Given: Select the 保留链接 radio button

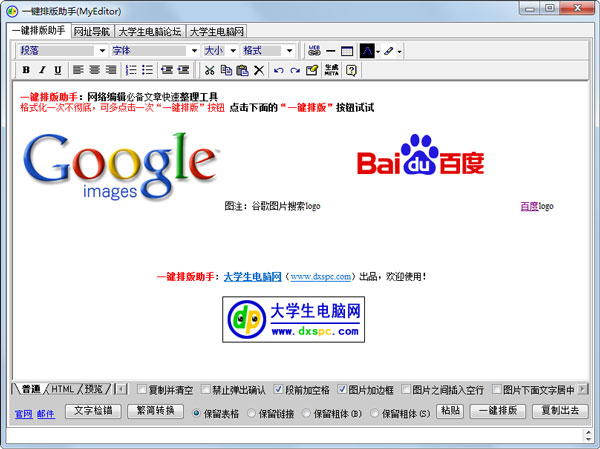Looking at the screenshot, I should [251, 413].
